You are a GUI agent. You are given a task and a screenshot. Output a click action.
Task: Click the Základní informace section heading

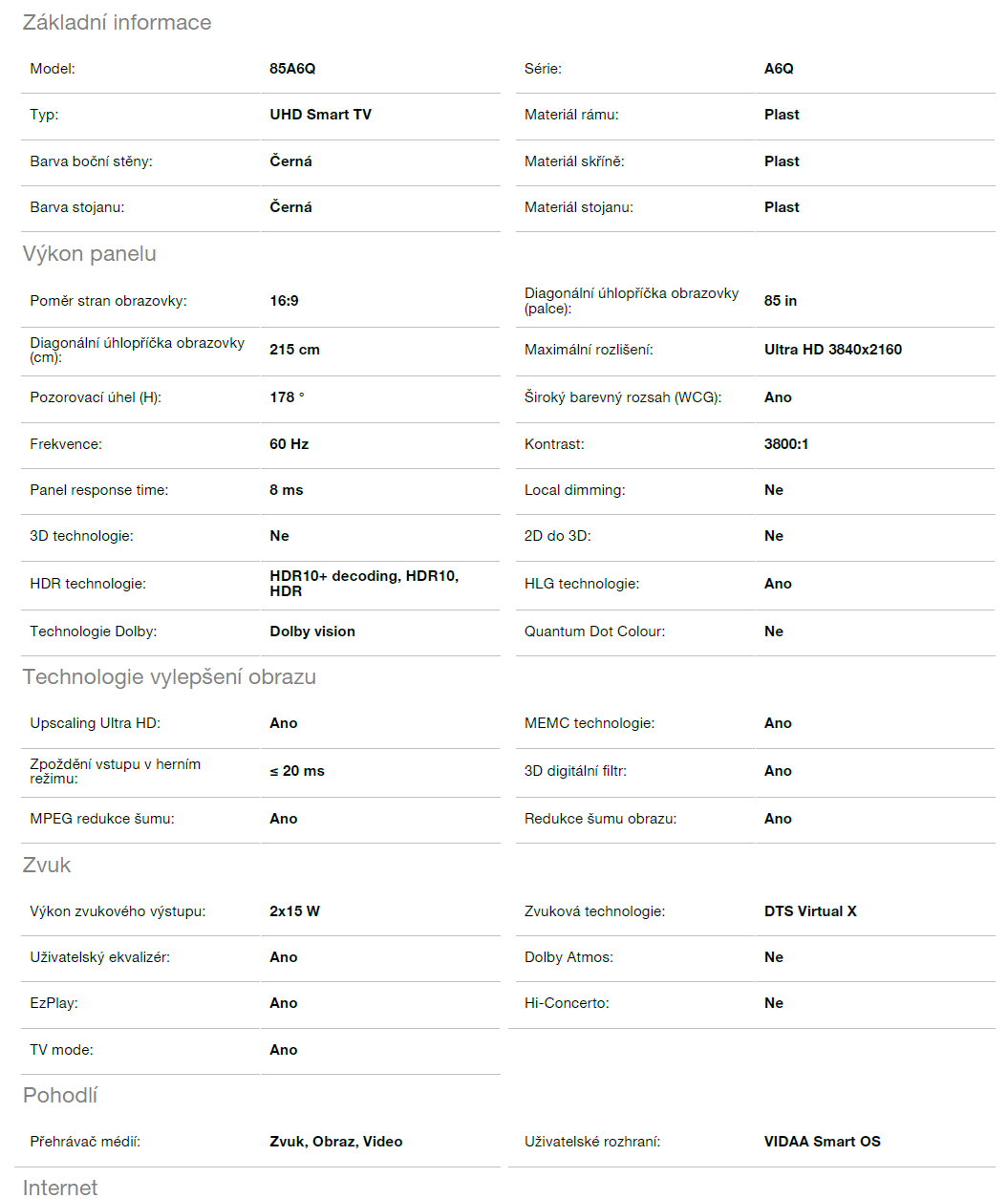coord(117,23)
